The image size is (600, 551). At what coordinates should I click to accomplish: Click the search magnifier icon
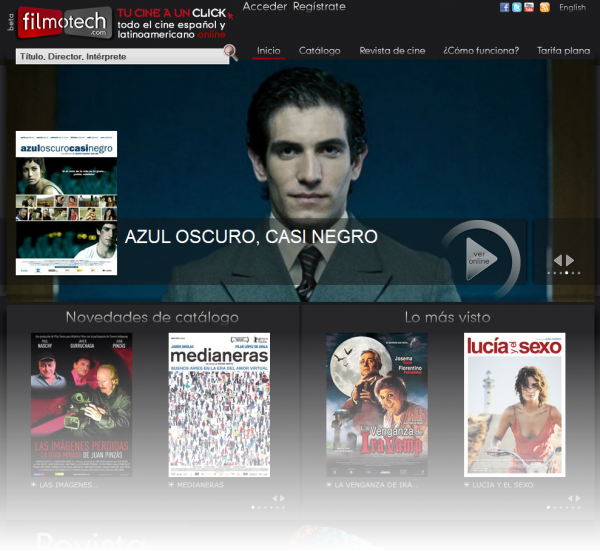(230, 51)
